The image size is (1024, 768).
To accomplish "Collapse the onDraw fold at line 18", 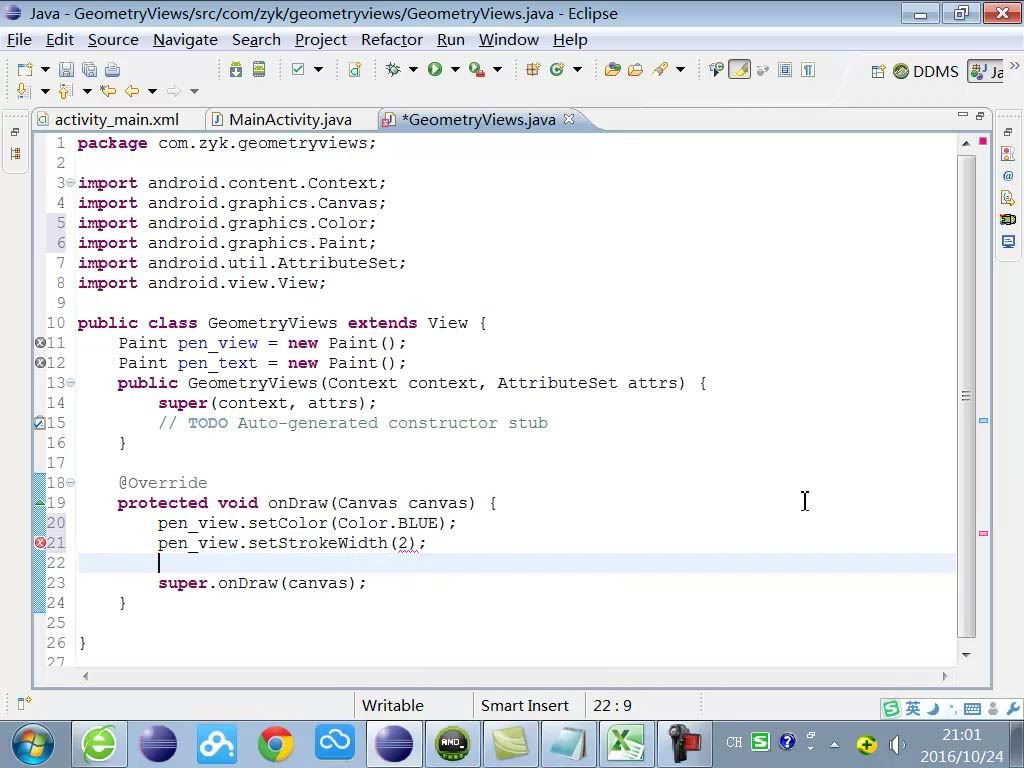I will point(71,483).
